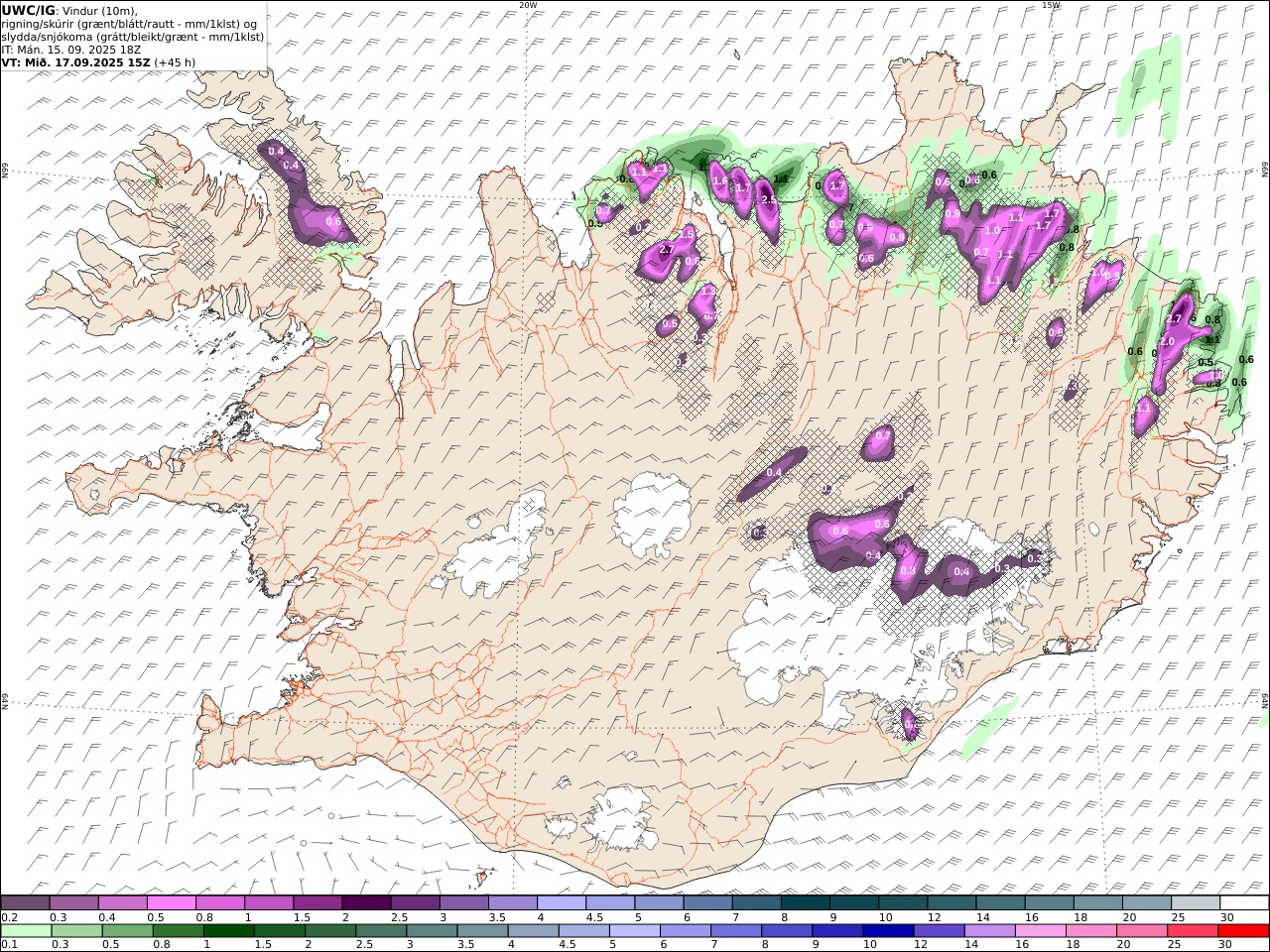Screen dimensions: 1270x952
Task: Click the '2.5' precipitation value on map
Action: coord(767,199)
